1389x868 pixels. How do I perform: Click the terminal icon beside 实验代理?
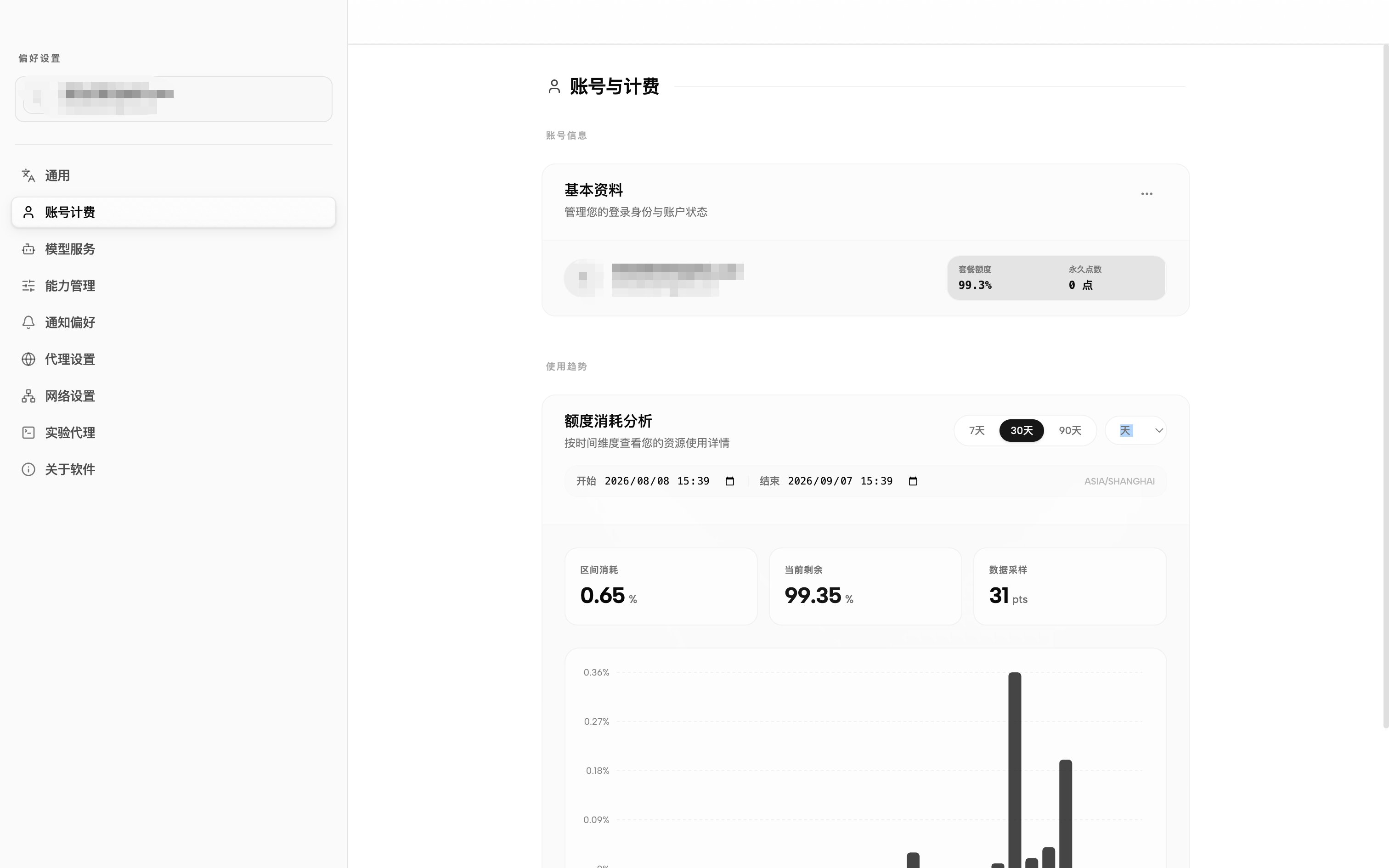pos(28,433)
